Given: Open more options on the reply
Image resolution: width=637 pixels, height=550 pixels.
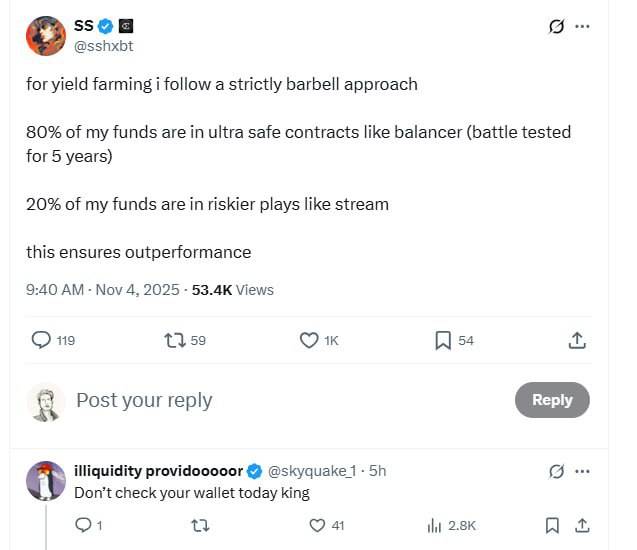Looking at the screenshot, I should point(582,471).
